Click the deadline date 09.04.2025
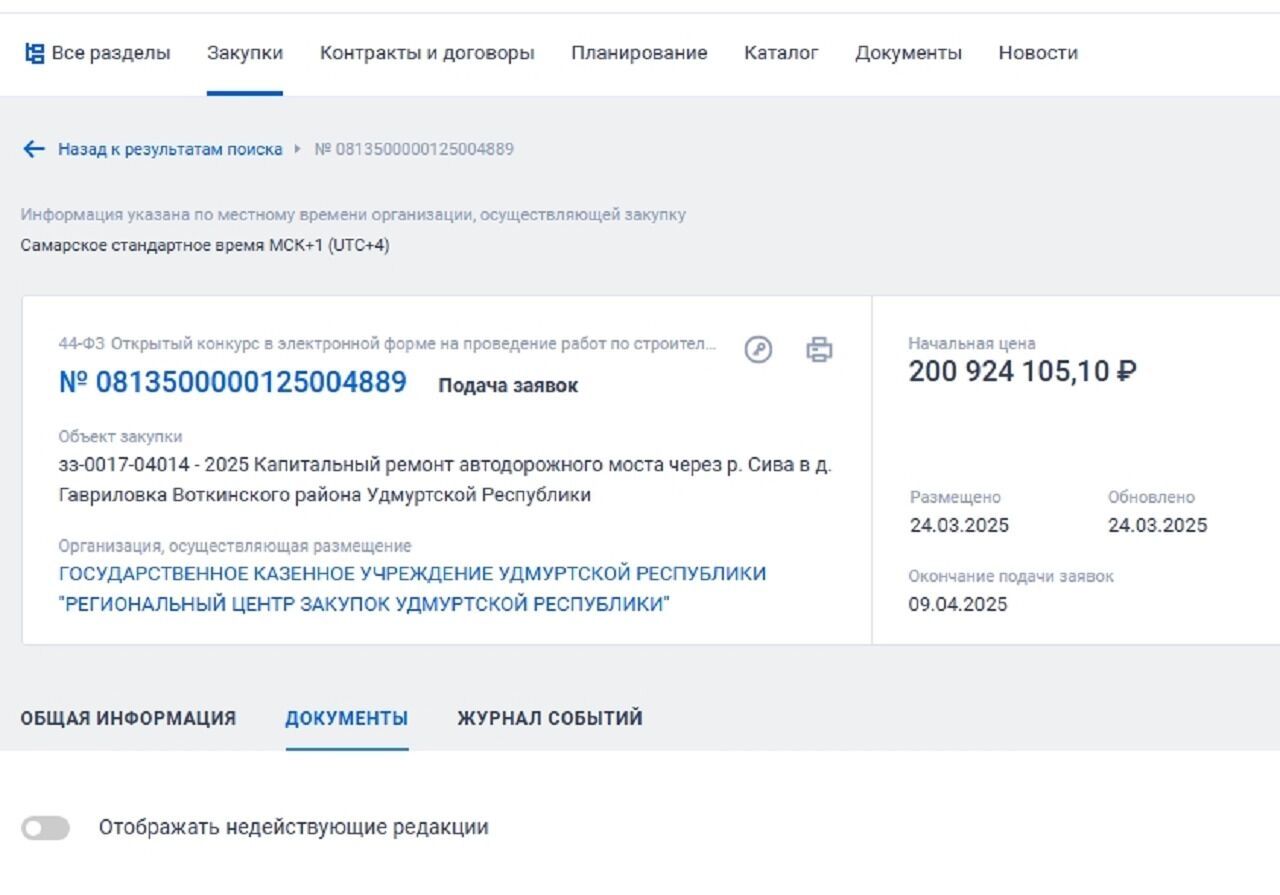The width and height of the screenshot is (1280, 895). (x=958, y=604)
